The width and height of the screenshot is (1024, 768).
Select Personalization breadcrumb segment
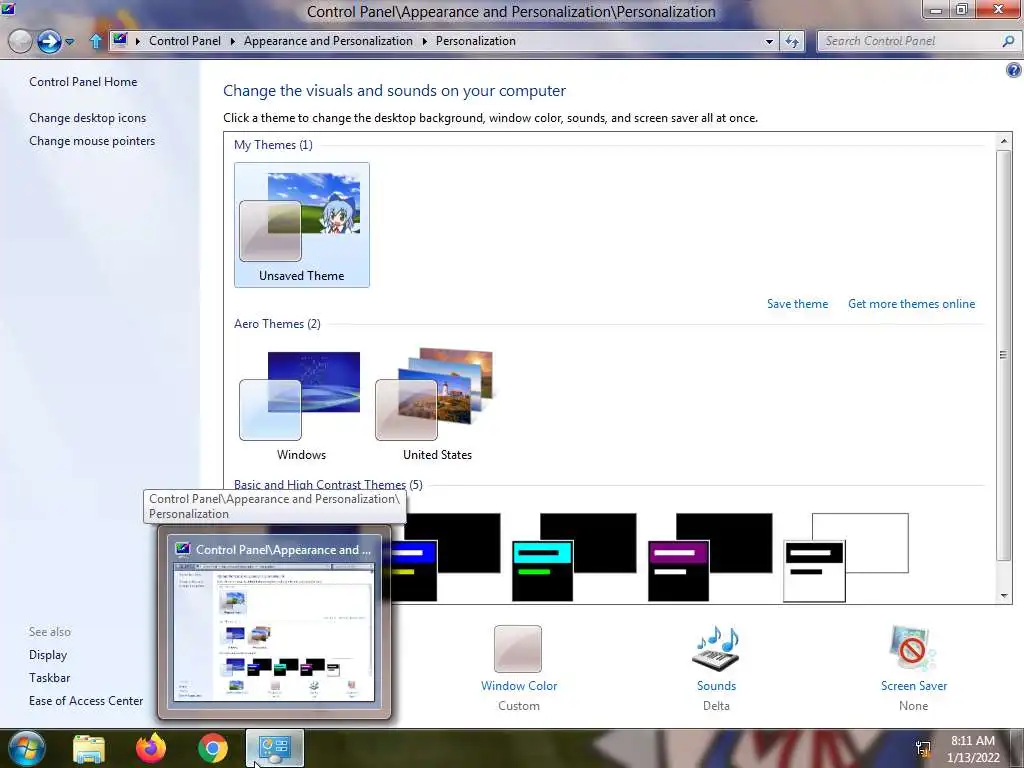[x=475, y=40]
